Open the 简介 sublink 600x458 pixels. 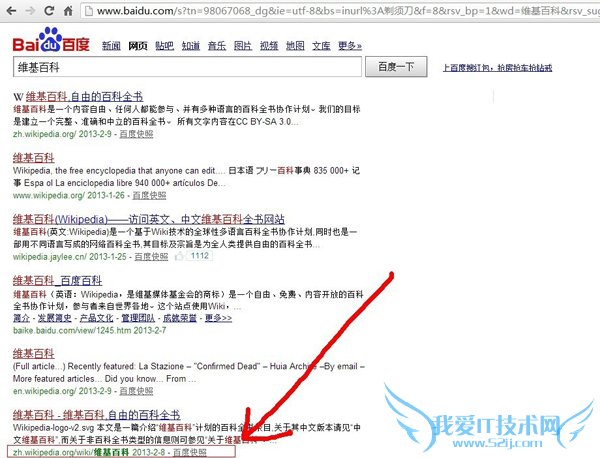point(21,318)
